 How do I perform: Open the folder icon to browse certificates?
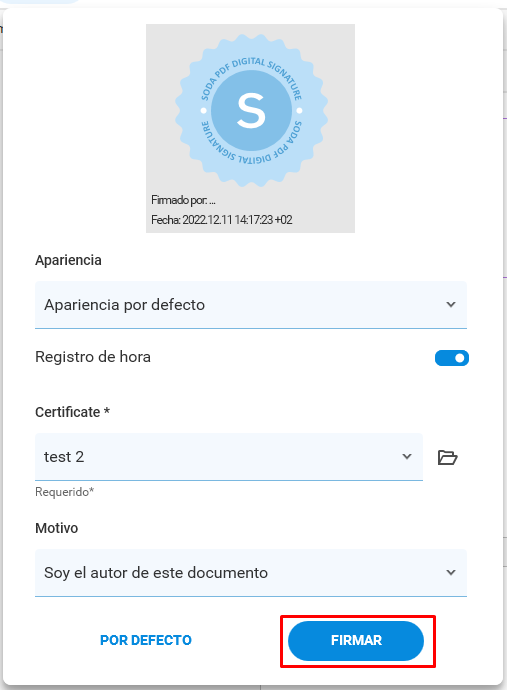(x=448, y=458)
